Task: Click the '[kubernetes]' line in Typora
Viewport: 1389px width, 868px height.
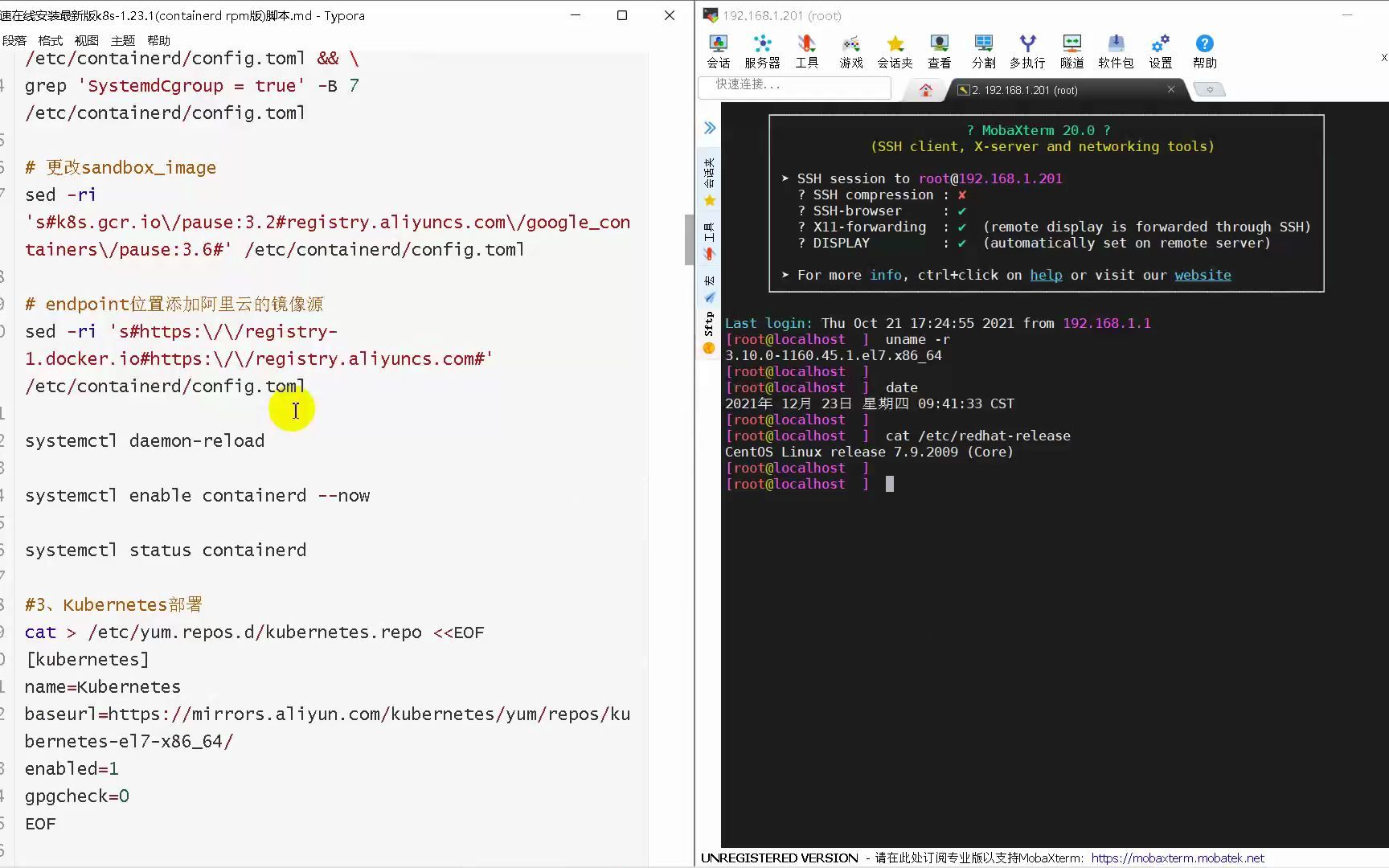Action: click(87, 659)
